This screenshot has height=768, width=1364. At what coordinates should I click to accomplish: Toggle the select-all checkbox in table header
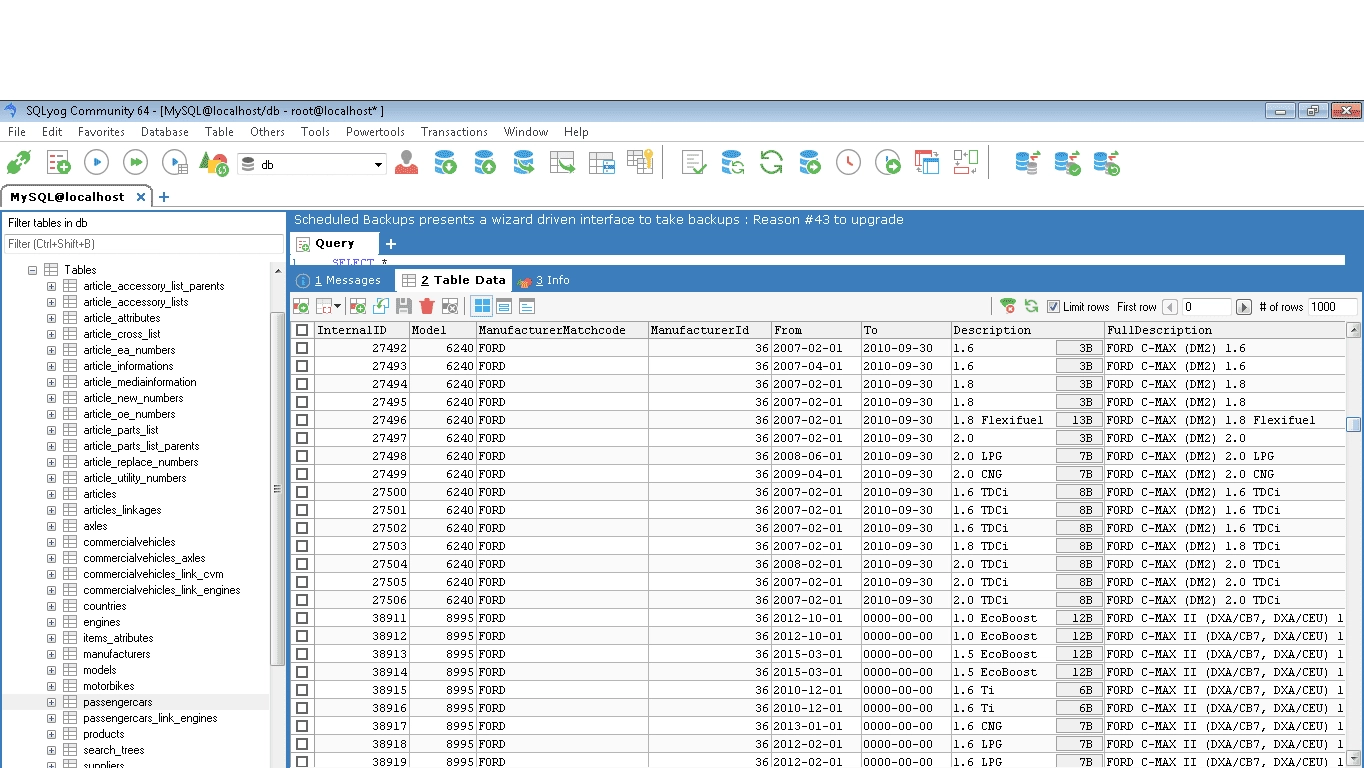click(302, 330)
